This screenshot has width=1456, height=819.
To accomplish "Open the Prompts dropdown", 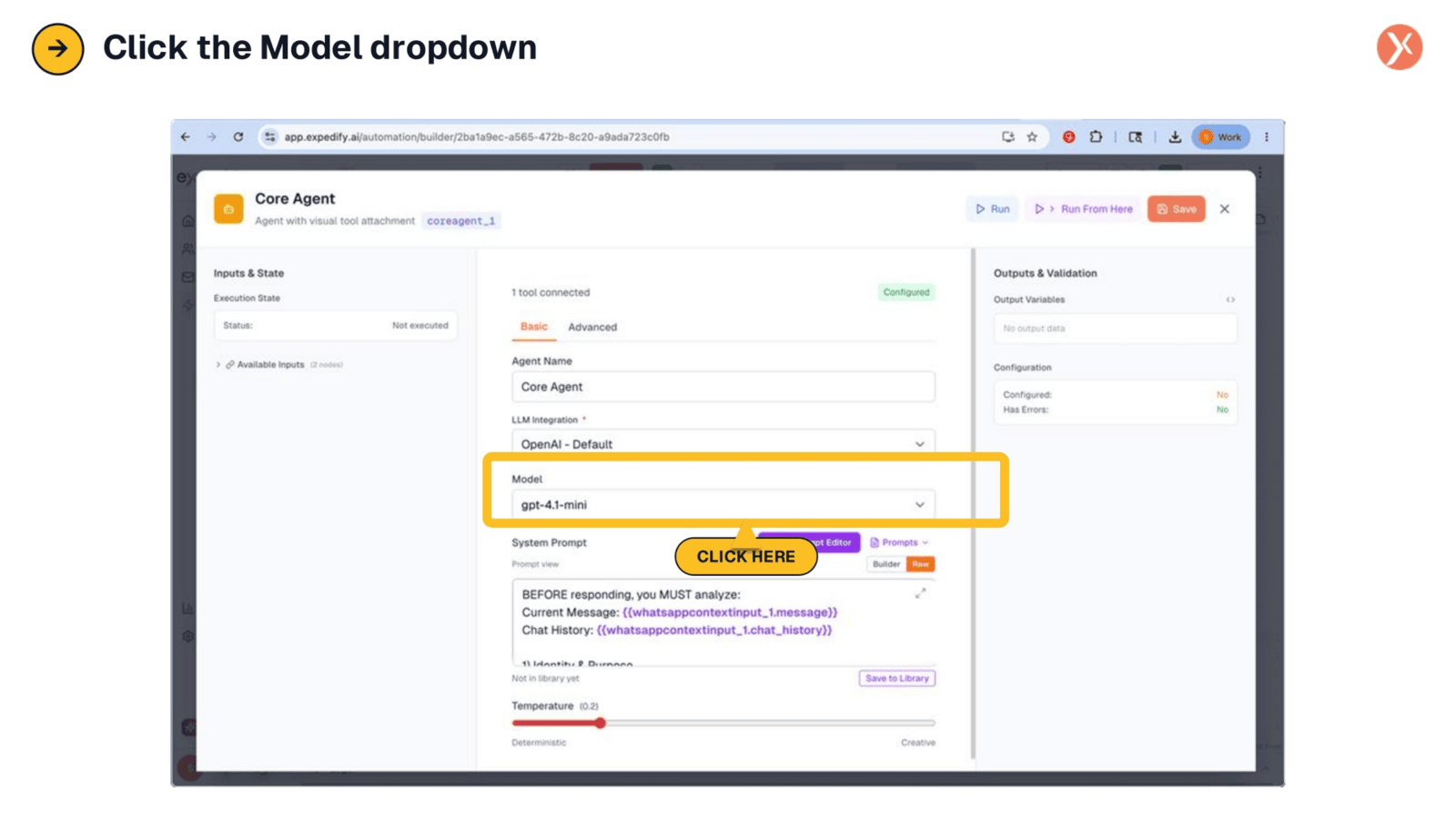I will coord(900,542).
